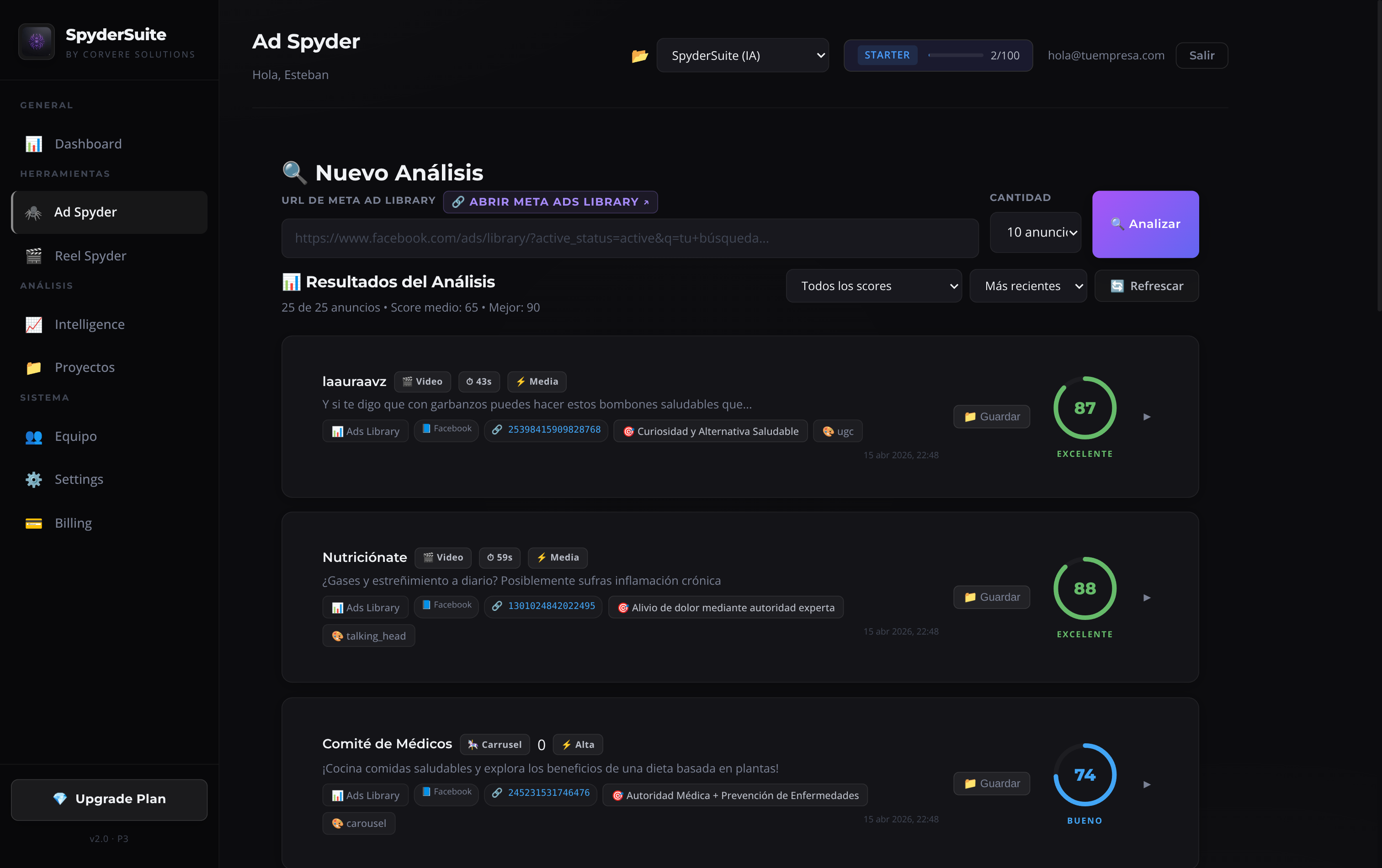Click the purple Analizar button
Viewport: 1382px width, 868px height.
click(1145, 224)
